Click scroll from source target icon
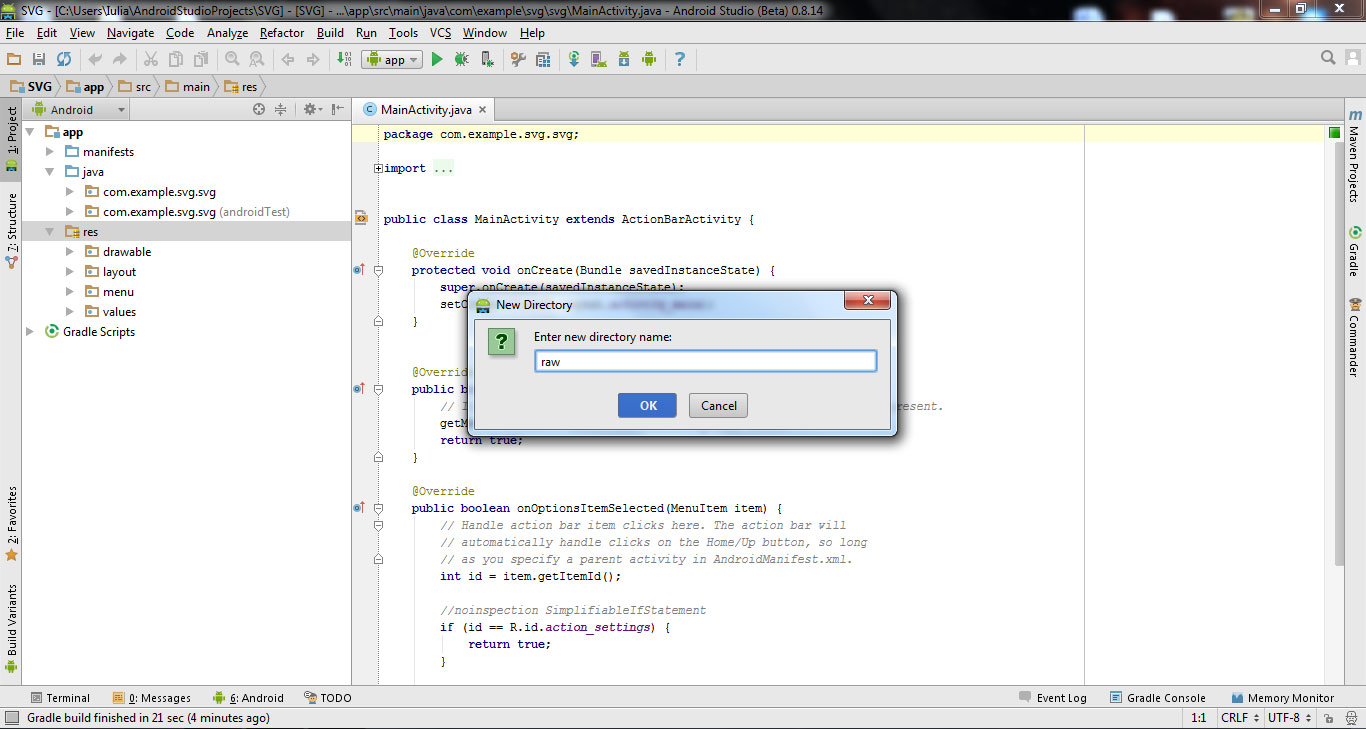 point(259,110)
